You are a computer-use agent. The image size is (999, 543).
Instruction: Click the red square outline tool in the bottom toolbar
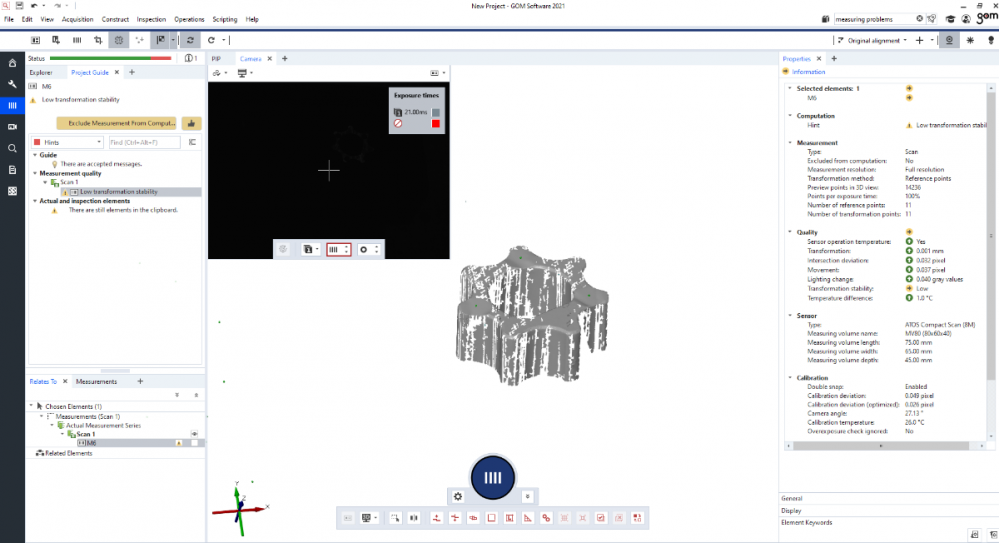491,518
